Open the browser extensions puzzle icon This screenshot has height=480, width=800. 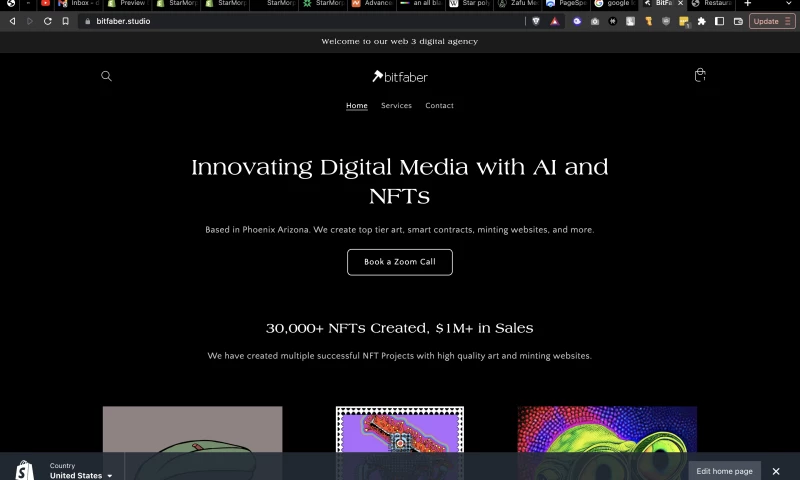pyautogui.click(x=701, y=21)
